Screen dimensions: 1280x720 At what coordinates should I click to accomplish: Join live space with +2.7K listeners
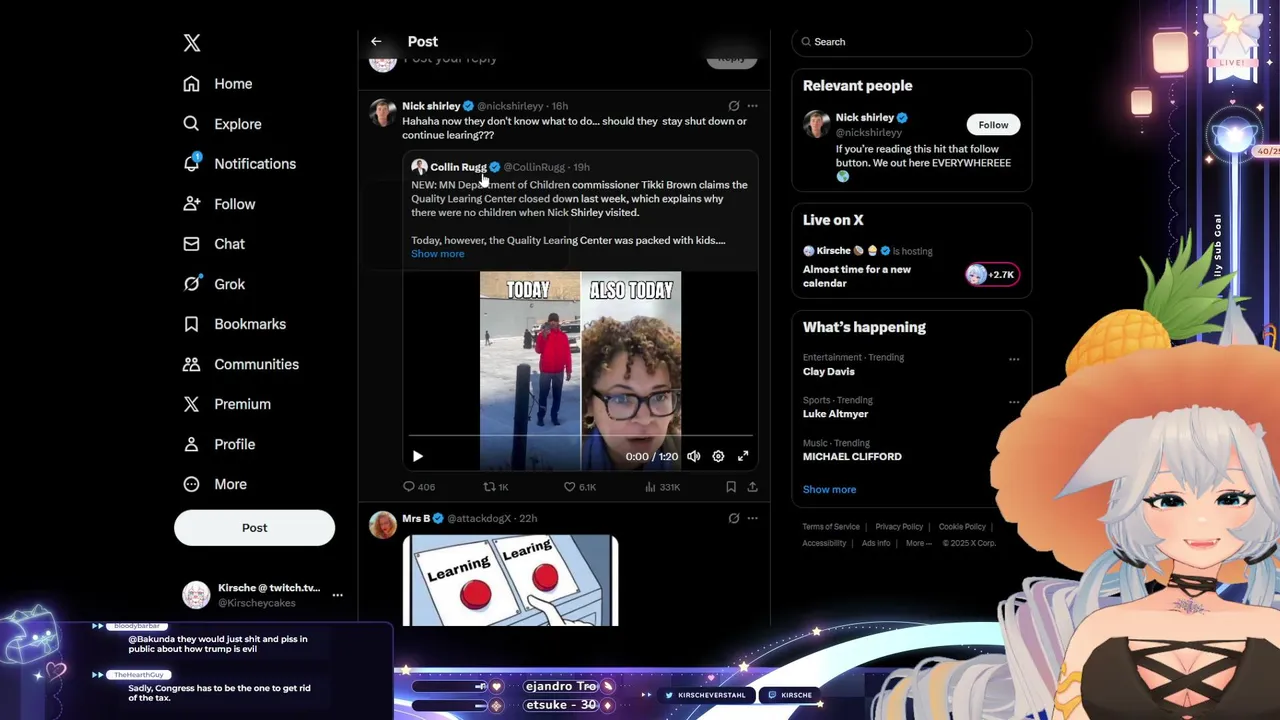click(992, 274)
